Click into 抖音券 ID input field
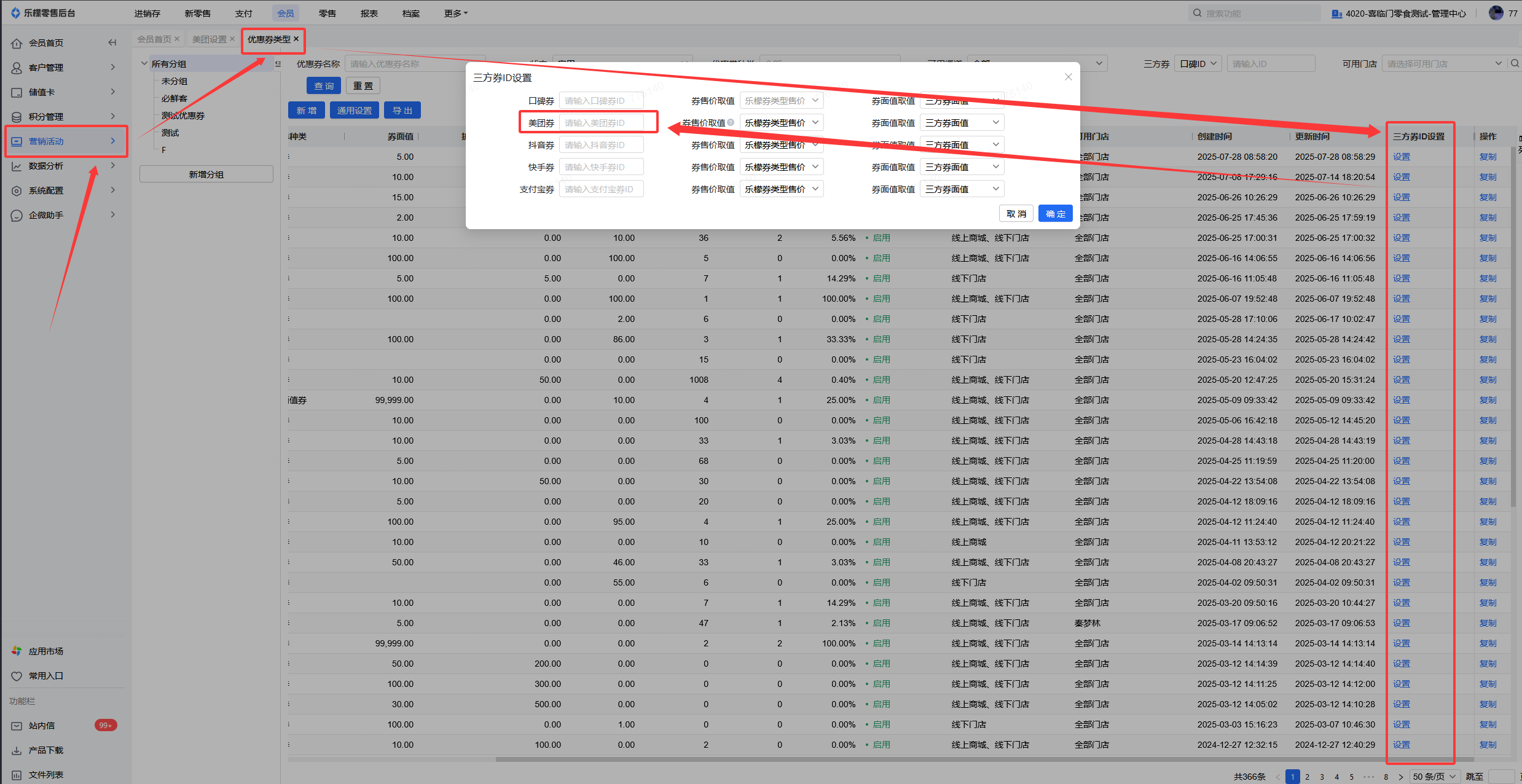 click(x=602, y=145)
